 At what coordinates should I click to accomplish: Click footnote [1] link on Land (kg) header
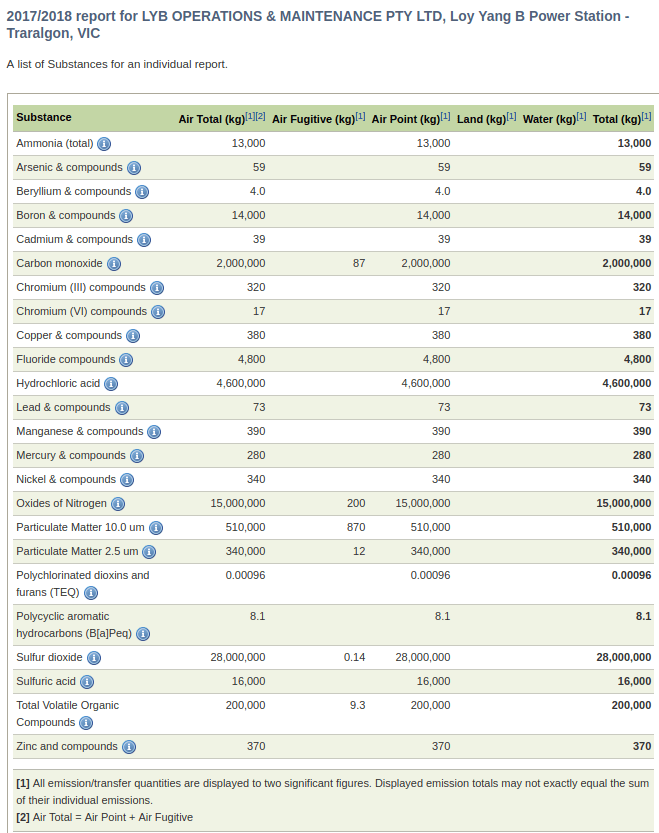pyautogui.click(x=511, y=117)
